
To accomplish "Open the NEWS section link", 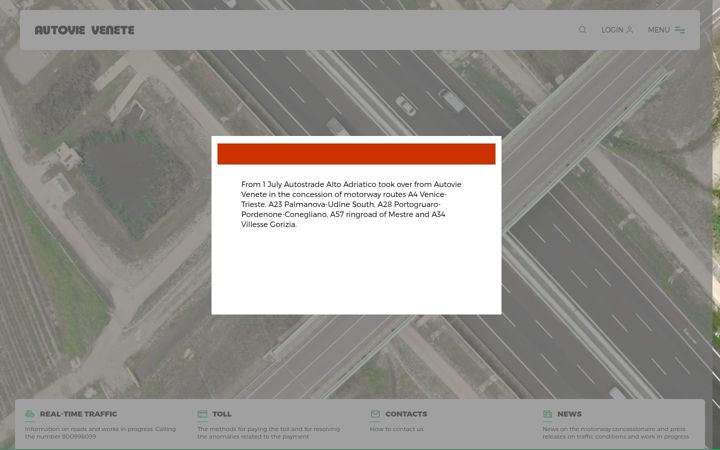I will point(569,414).
